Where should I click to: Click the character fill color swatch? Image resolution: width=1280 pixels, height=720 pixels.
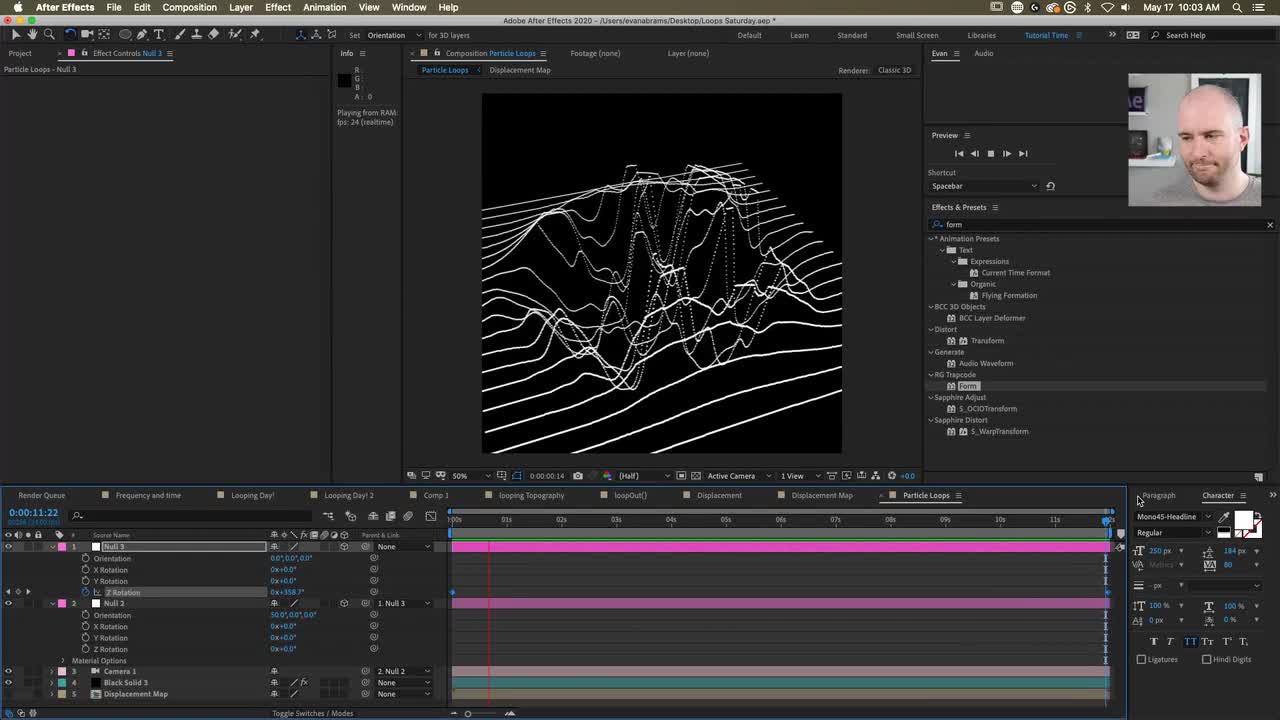pos(1243,521)
